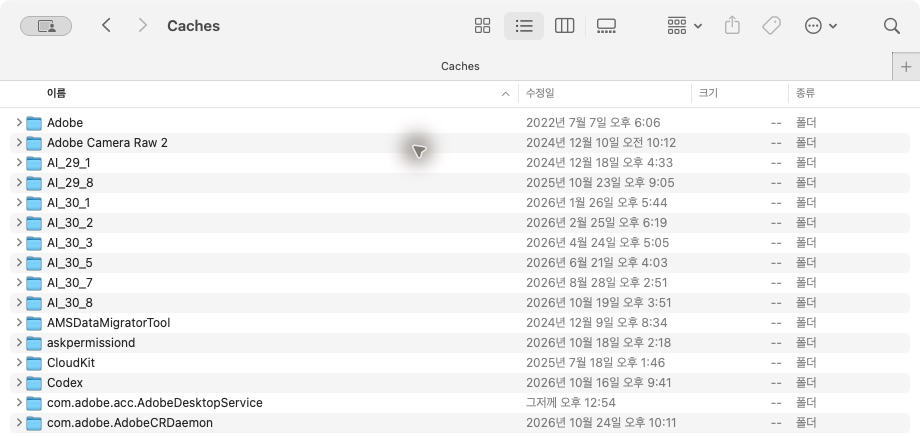
Task: Click the AI_29_1 folder icon
Action: [x=34, y=163]
